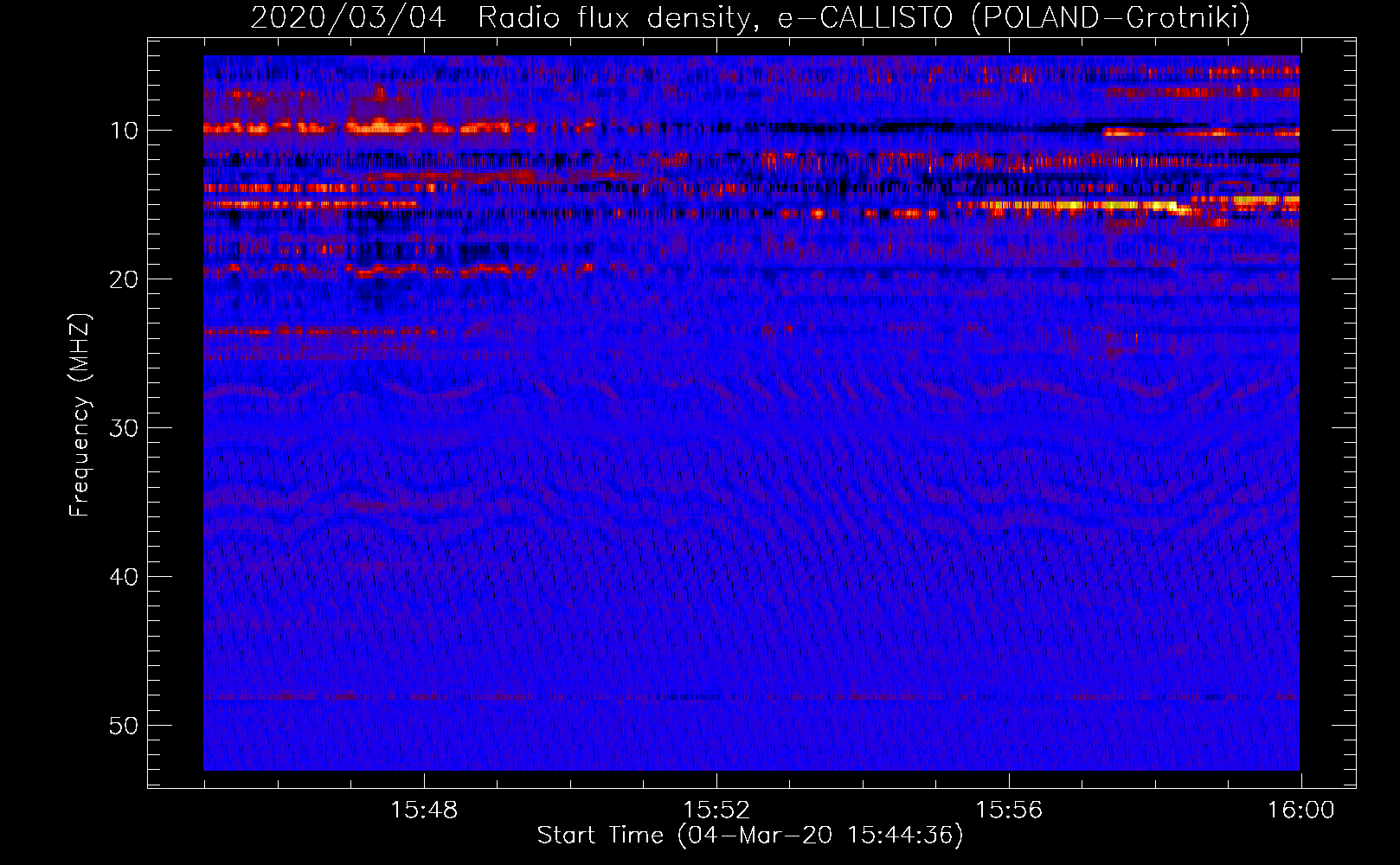The image size is (1400, 865).
Task: Click the 16:00 time tick label
Action: 1301,811
